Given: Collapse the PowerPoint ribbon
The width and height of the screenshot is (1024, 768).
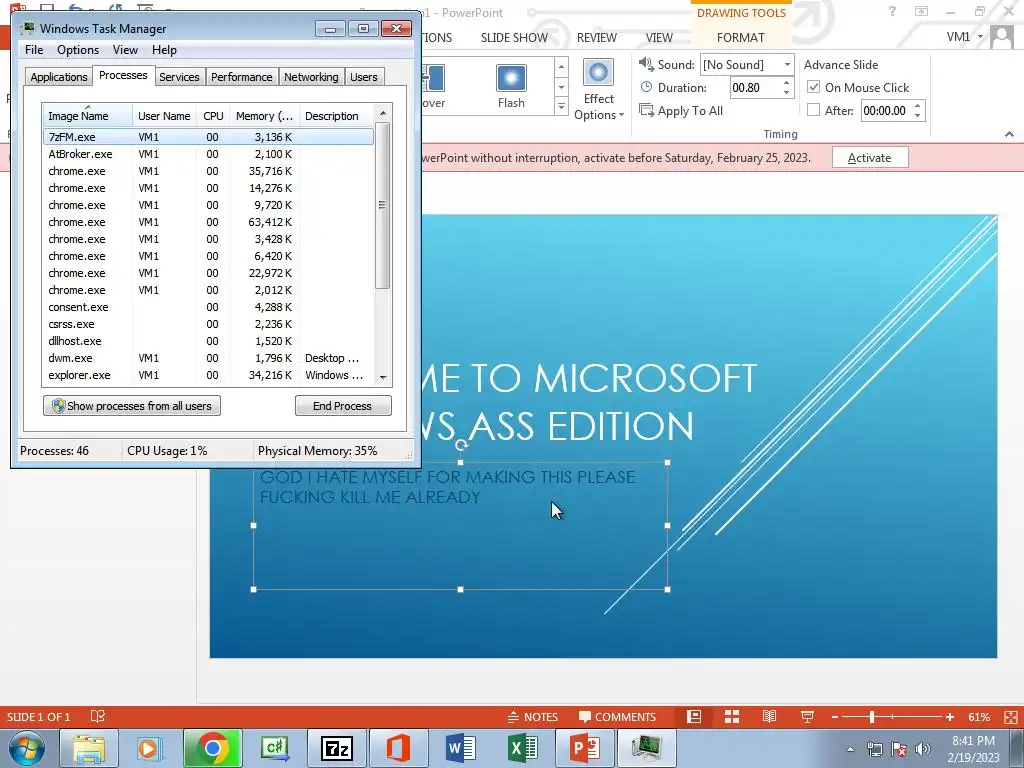Looking at the screenshot, I should [x=1010, y=134].
